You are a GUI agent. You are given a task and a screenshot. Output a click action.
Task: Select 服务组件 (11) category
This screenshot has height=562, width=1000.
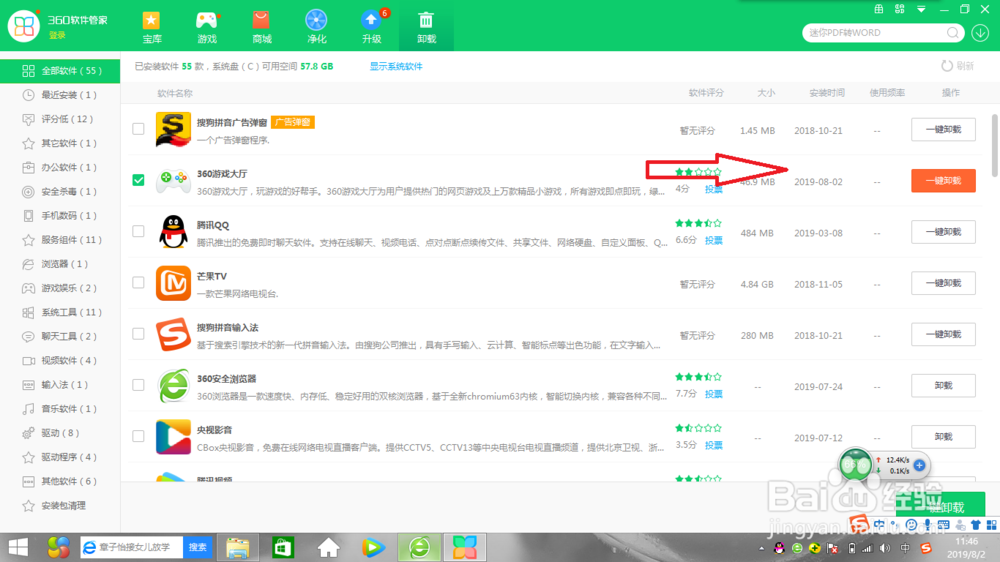[x=60, y=240]
